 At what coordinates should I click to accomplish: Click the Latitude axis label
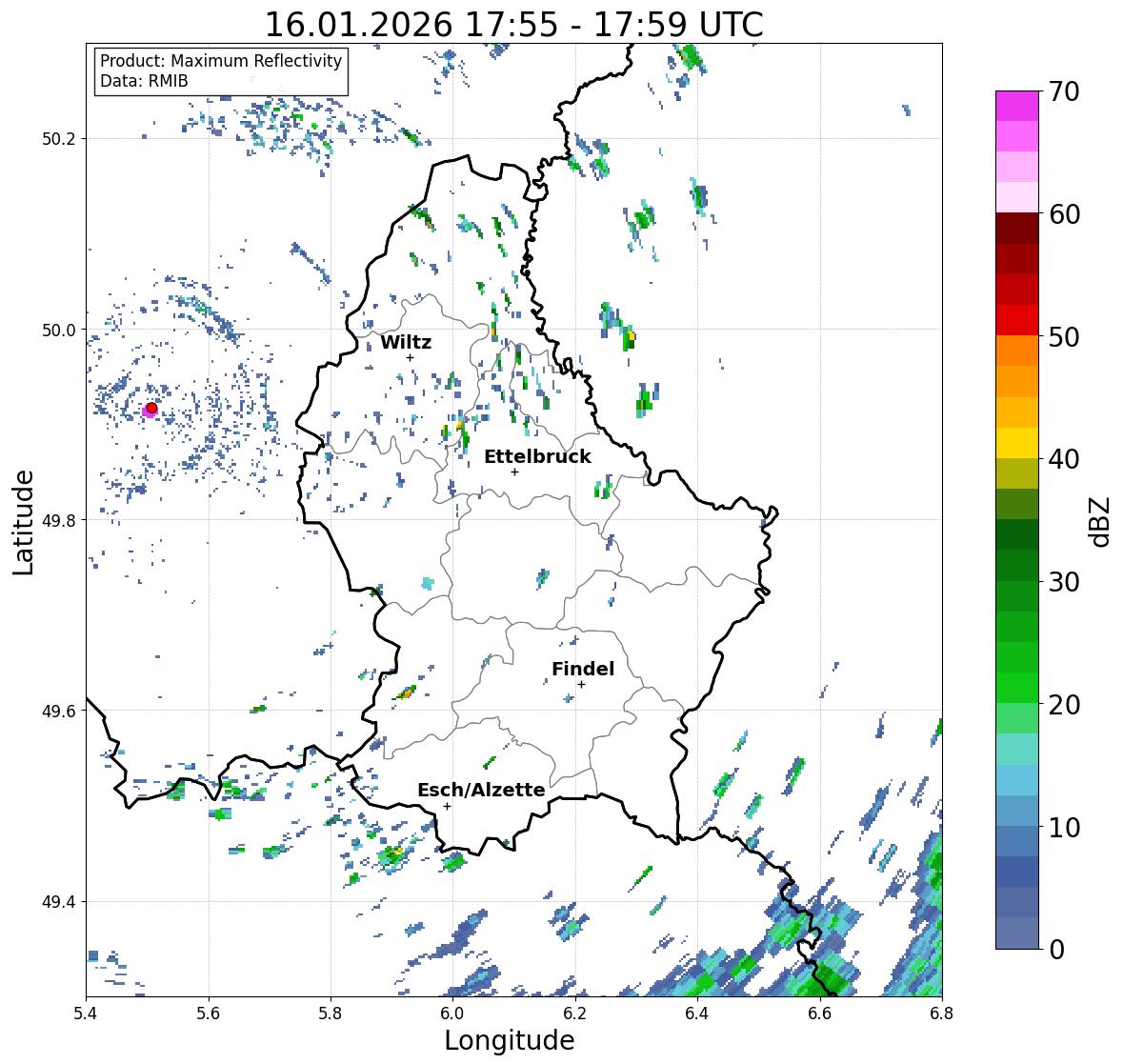23,522
